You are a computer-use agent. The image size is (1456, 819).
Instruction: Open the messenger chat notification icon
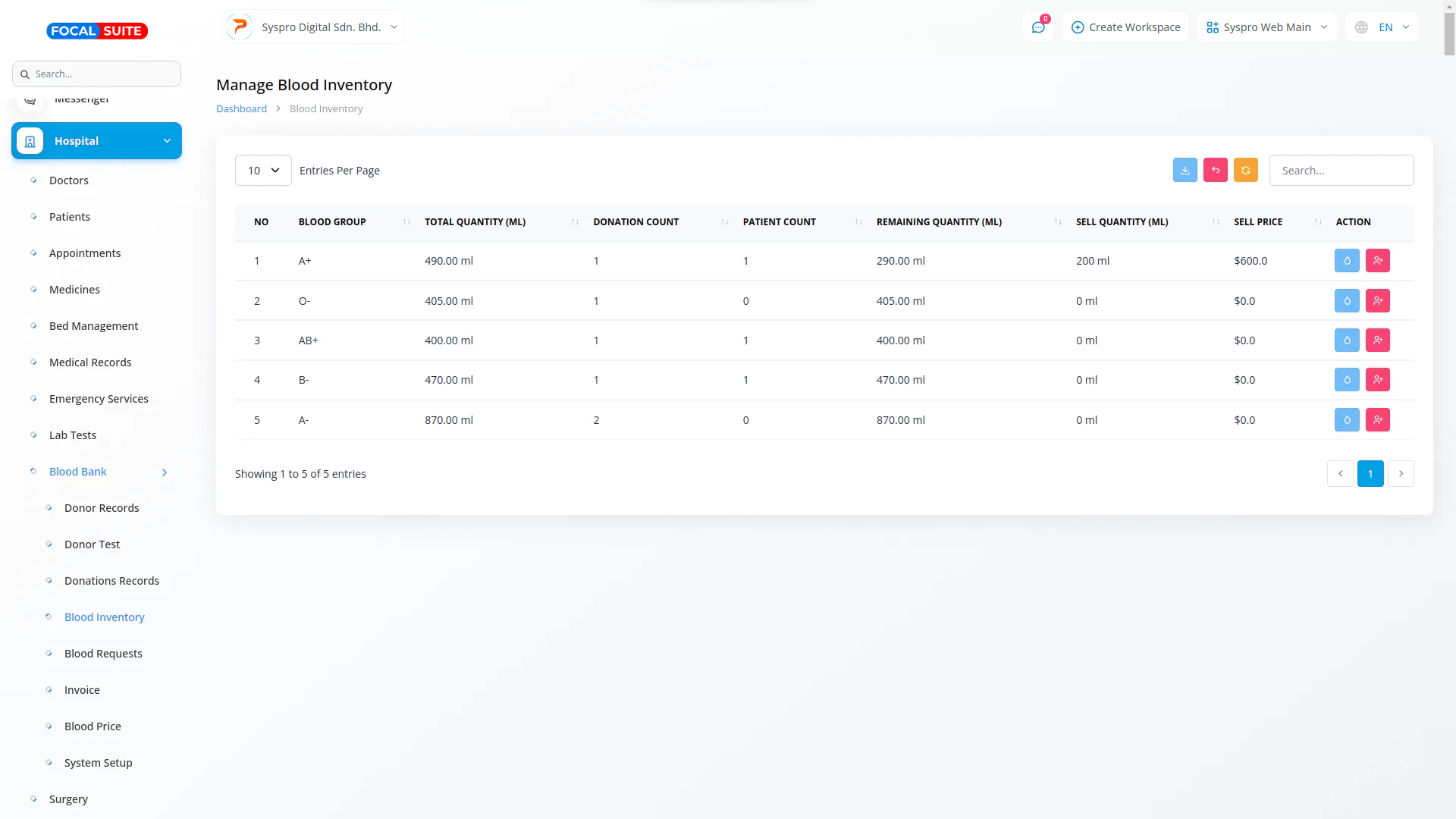click(1038, 27)
